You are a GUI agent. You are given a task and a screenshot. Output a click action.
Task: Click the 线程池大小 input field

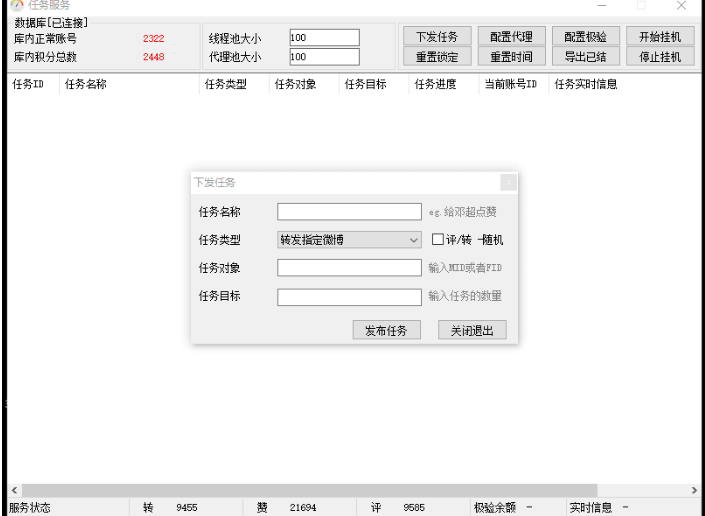coord(324,37)
